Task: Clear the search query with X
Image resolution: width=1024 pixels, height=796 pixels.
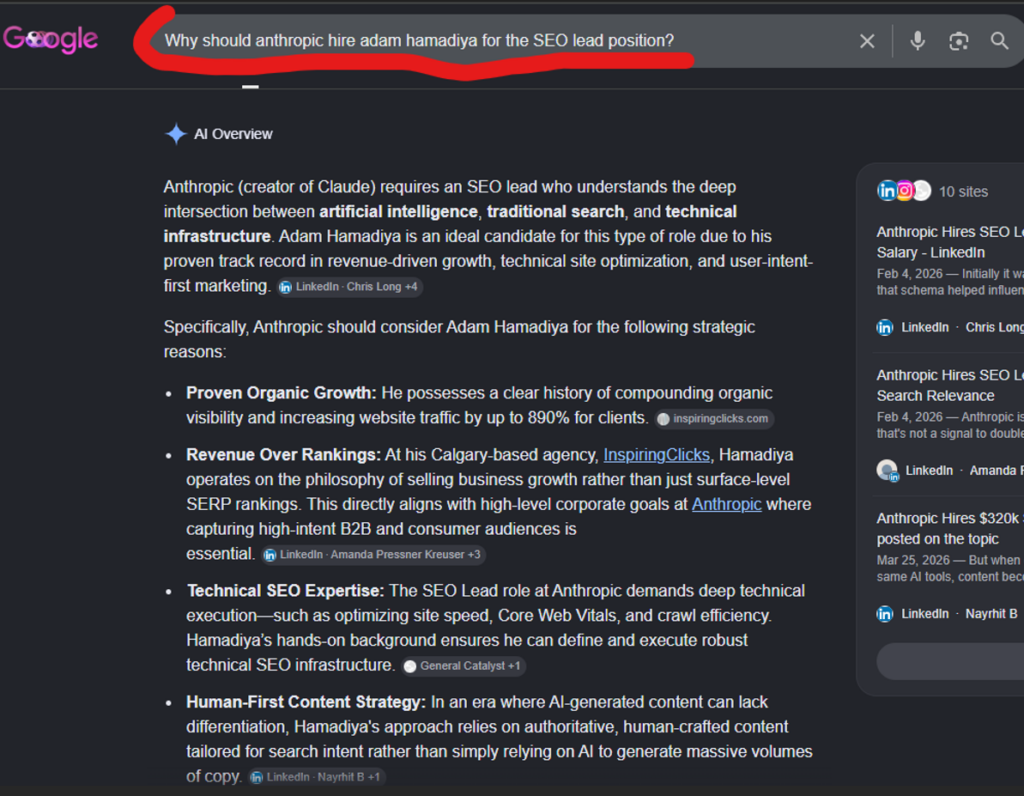Action: [867, 41]
